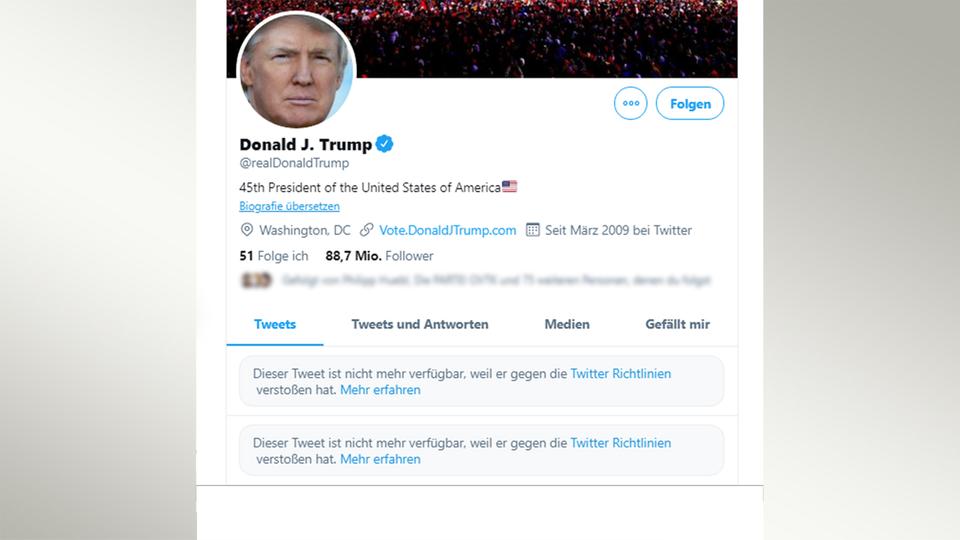
Task: Click the chain link icon
Action: (x=367, y=230)
